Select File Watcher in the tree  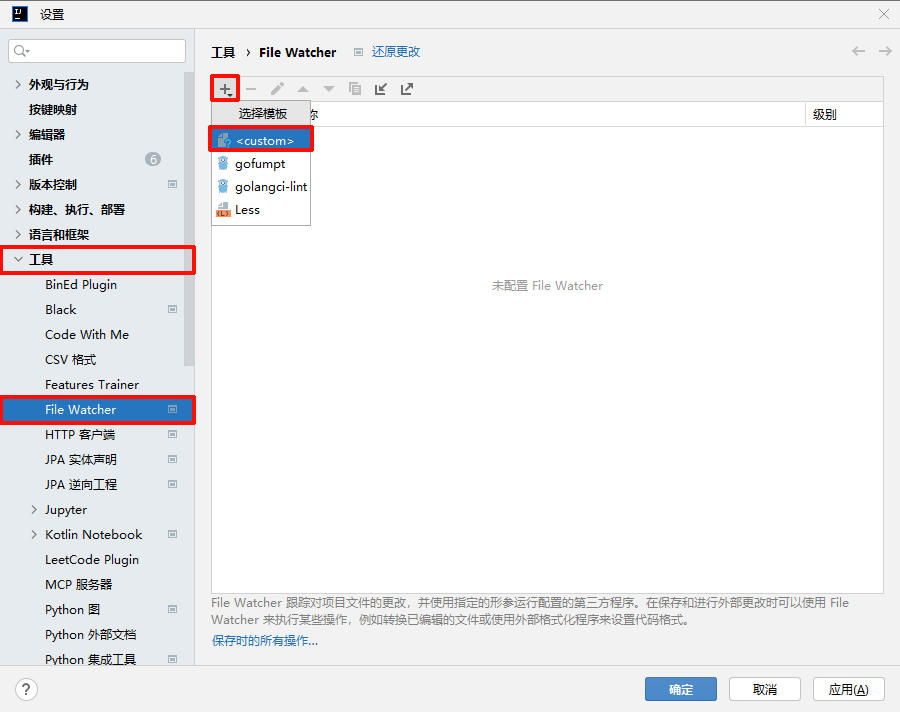click(x=98, y=409)
